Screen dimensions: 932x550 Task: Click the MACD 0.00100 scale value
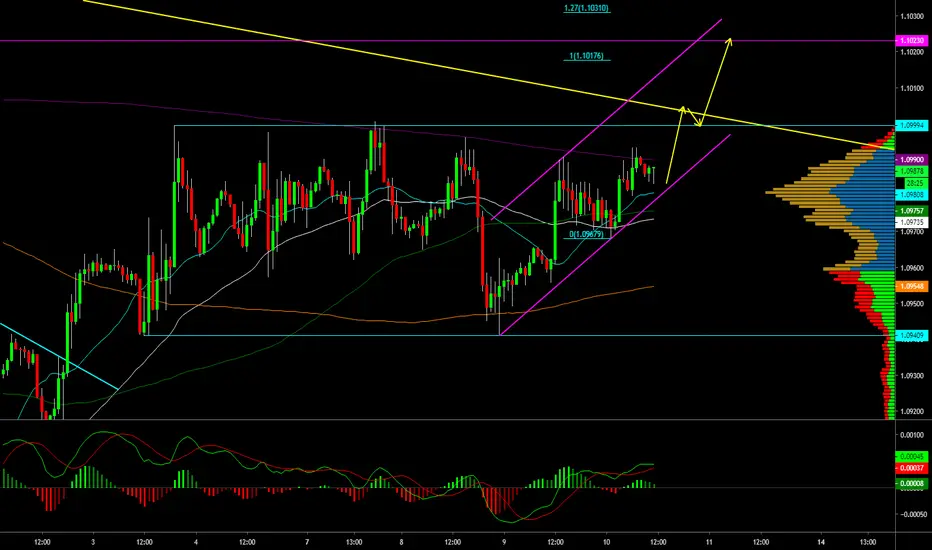point(912,435)
